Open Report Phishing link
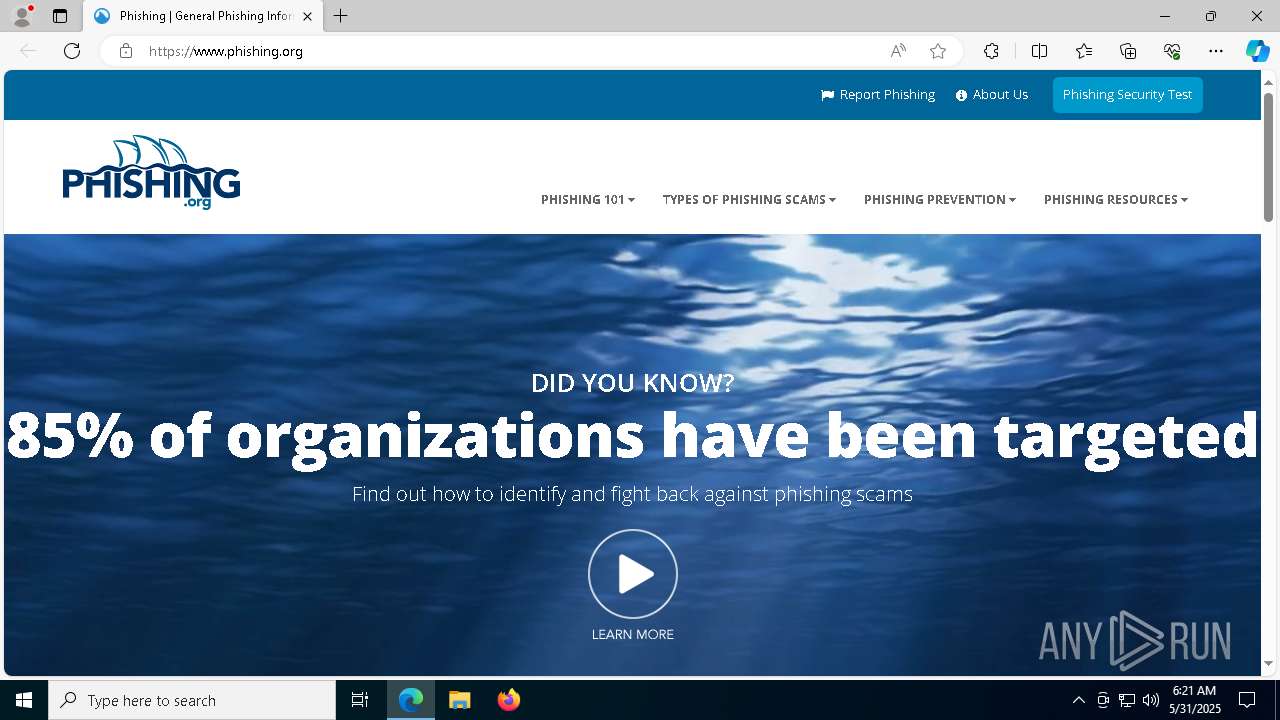Image resolution: width=1280 pixels, height=720 pixels. [x=878, y=95]
